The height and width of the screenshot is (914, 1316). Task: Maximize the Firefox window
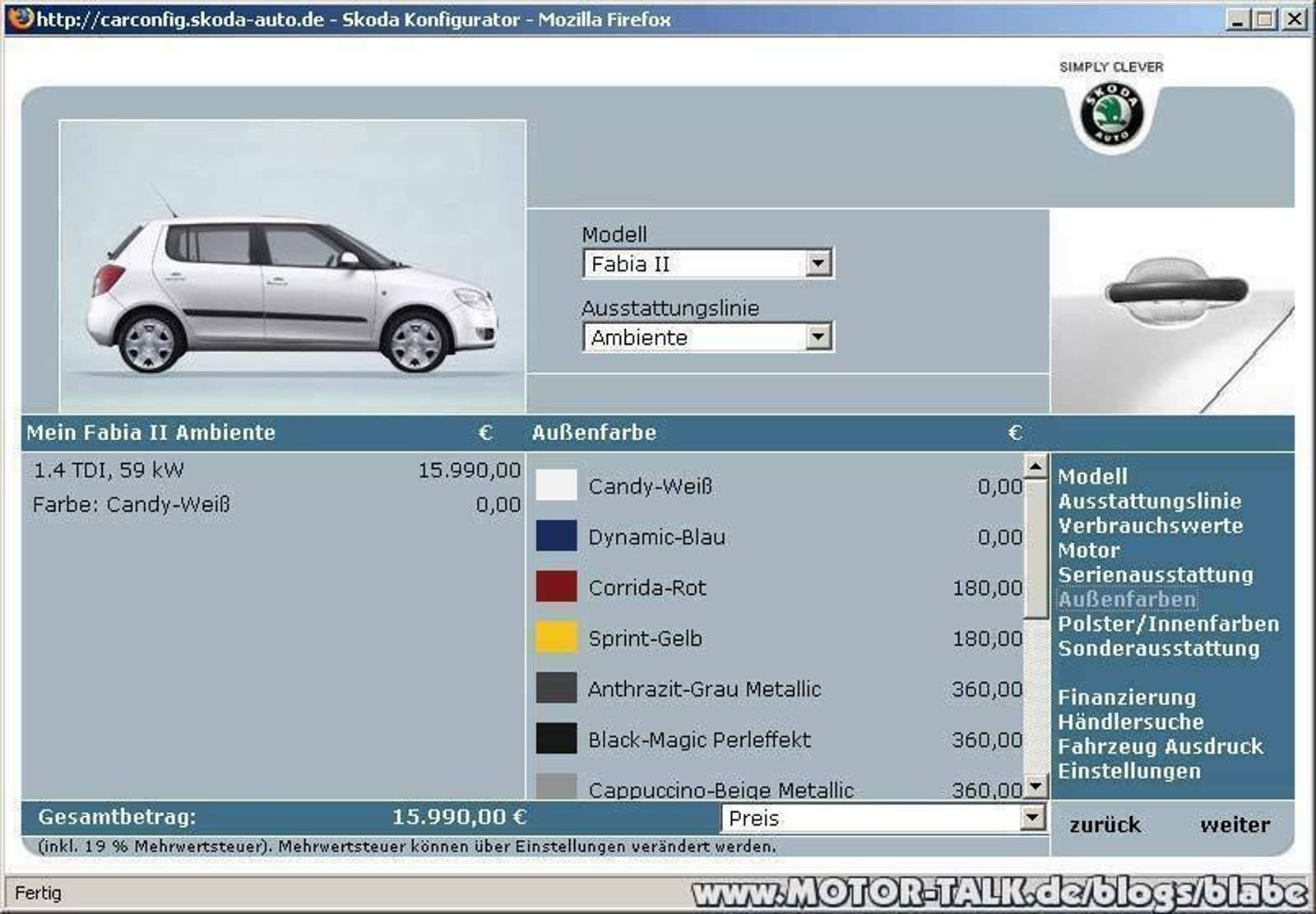click(x=1265, y=18)
